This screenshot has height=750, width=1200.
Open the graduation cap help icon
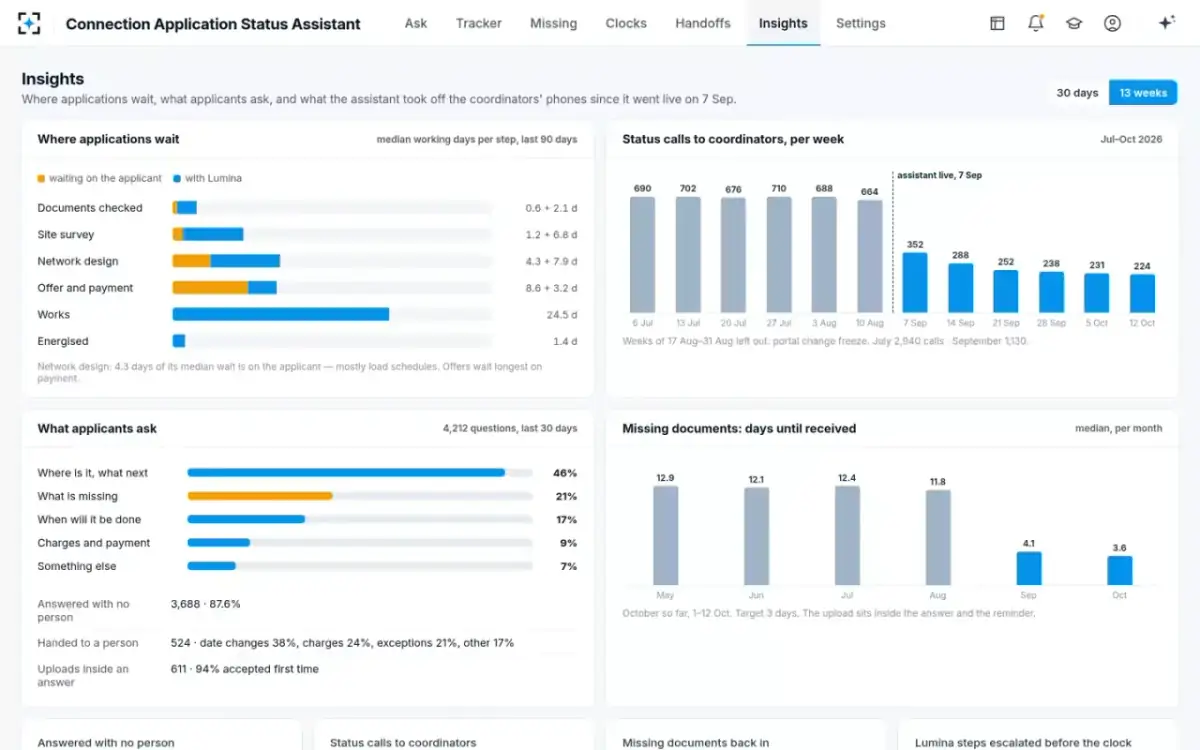[x=1074, y=23]
